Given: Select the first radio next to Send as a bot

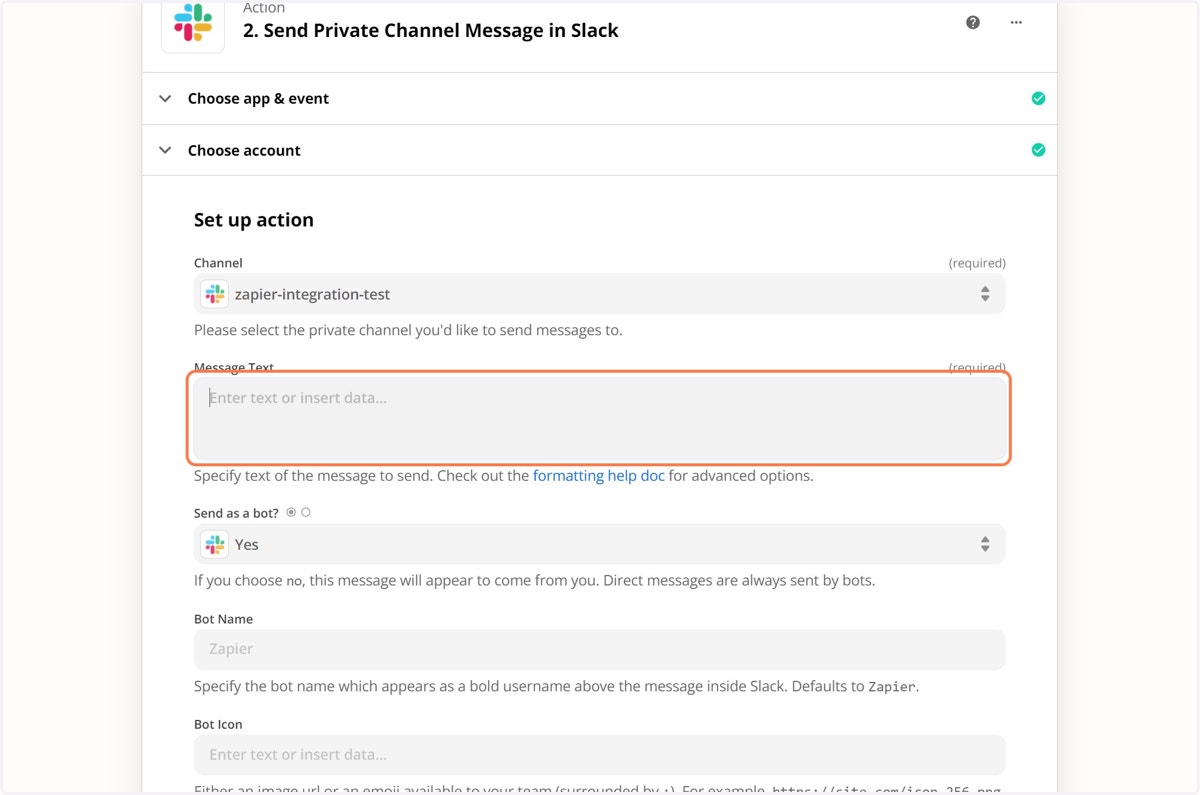Looking at the screenshot, I should [x=291, y=512].
